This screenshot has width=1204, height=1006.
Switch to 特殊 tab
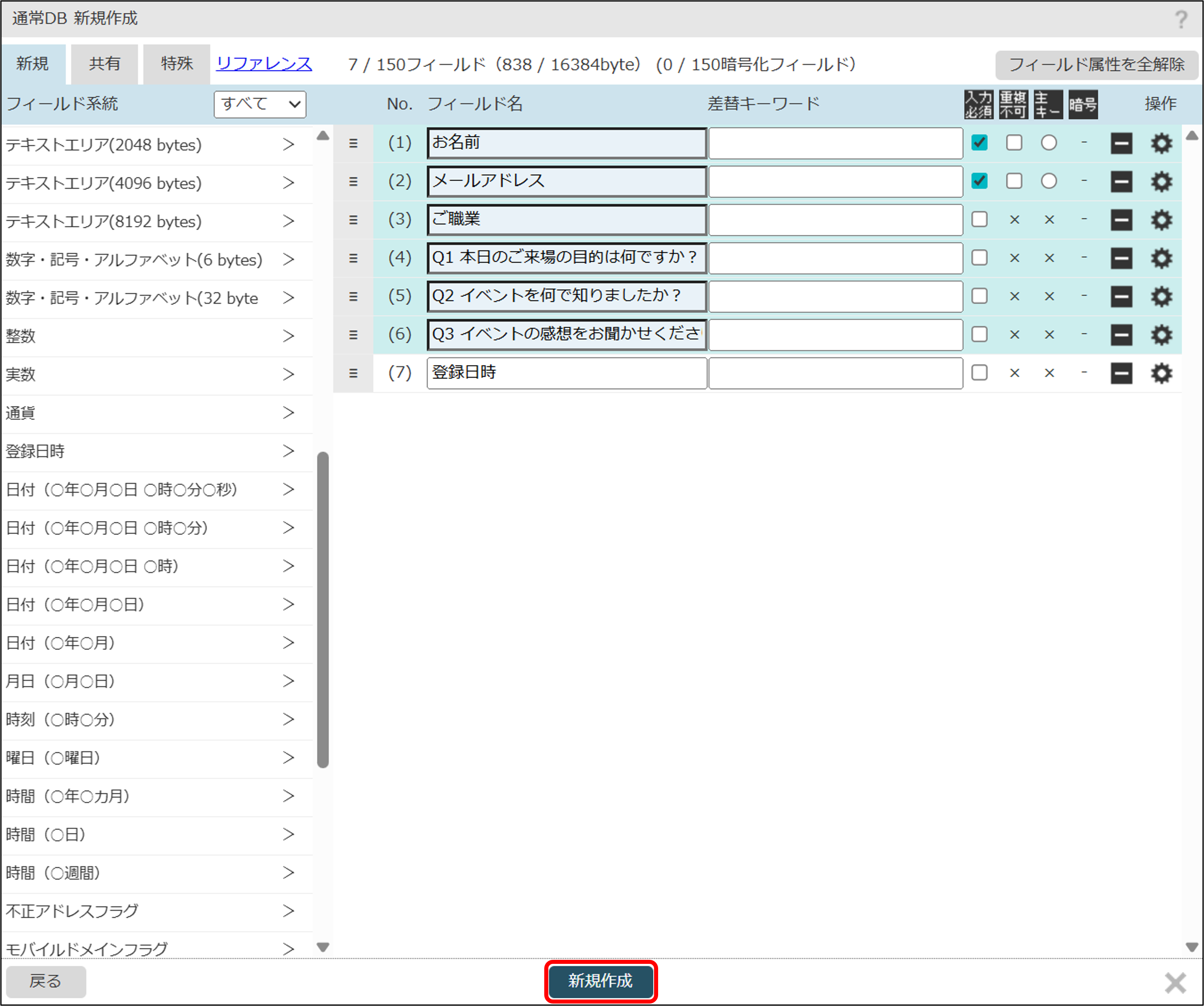177,64
